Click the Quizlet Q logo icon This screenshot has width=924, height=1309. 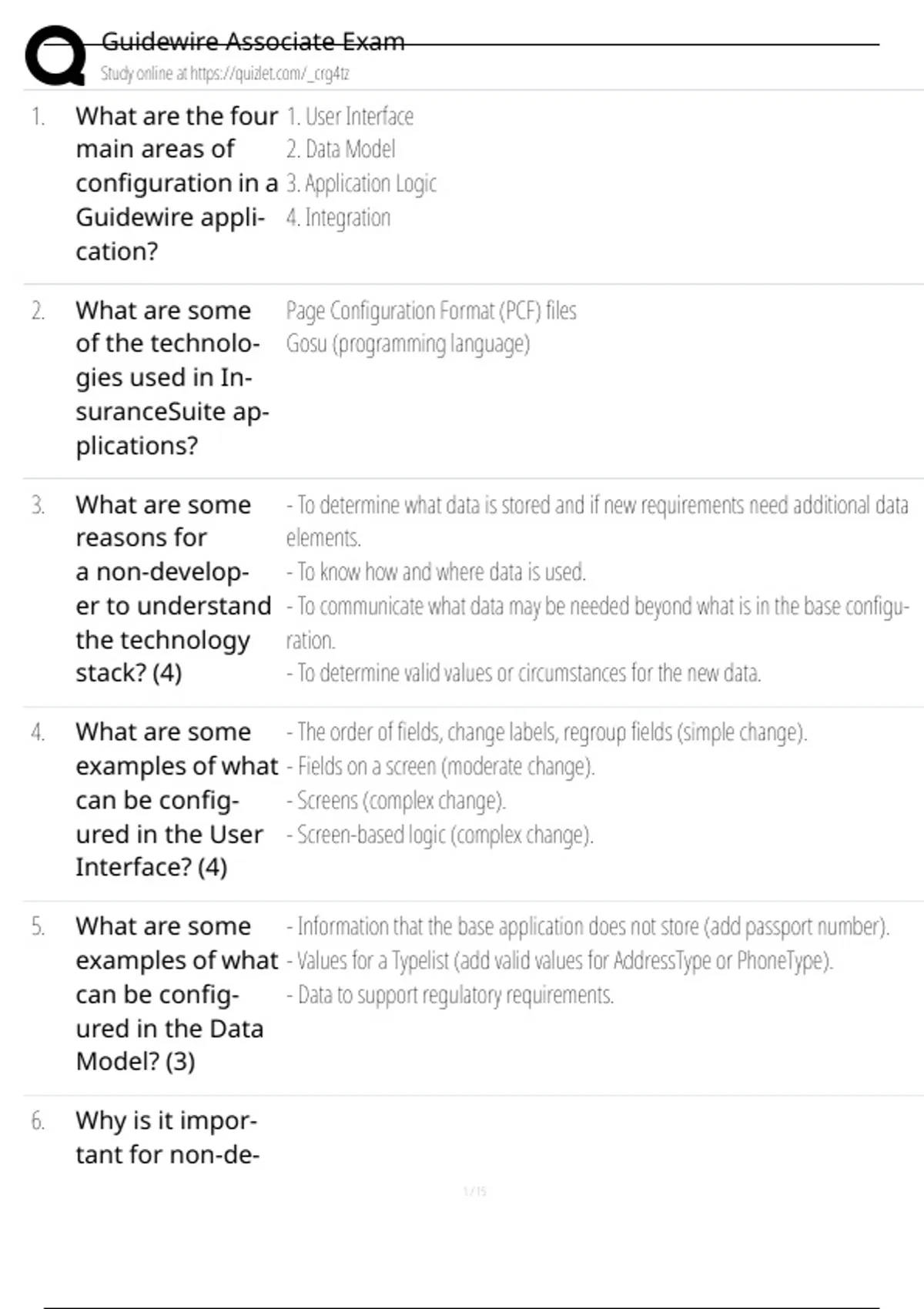[55, 55]
